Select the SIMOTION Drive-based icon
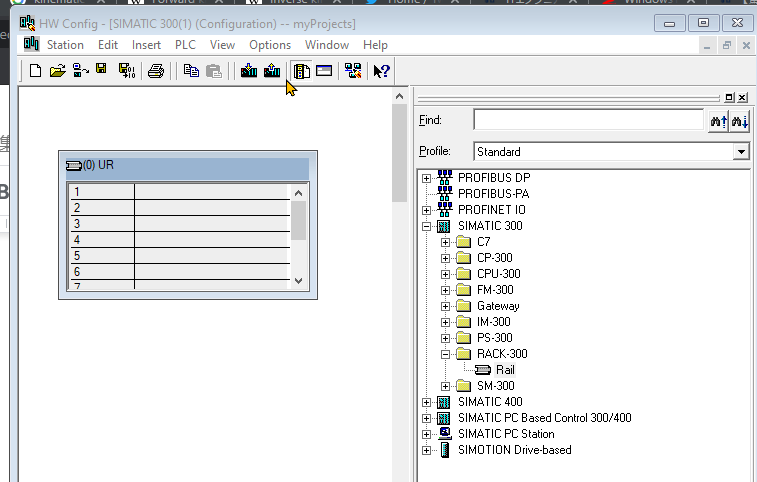The height and width of the screenshot is (482, 757). 445,450
